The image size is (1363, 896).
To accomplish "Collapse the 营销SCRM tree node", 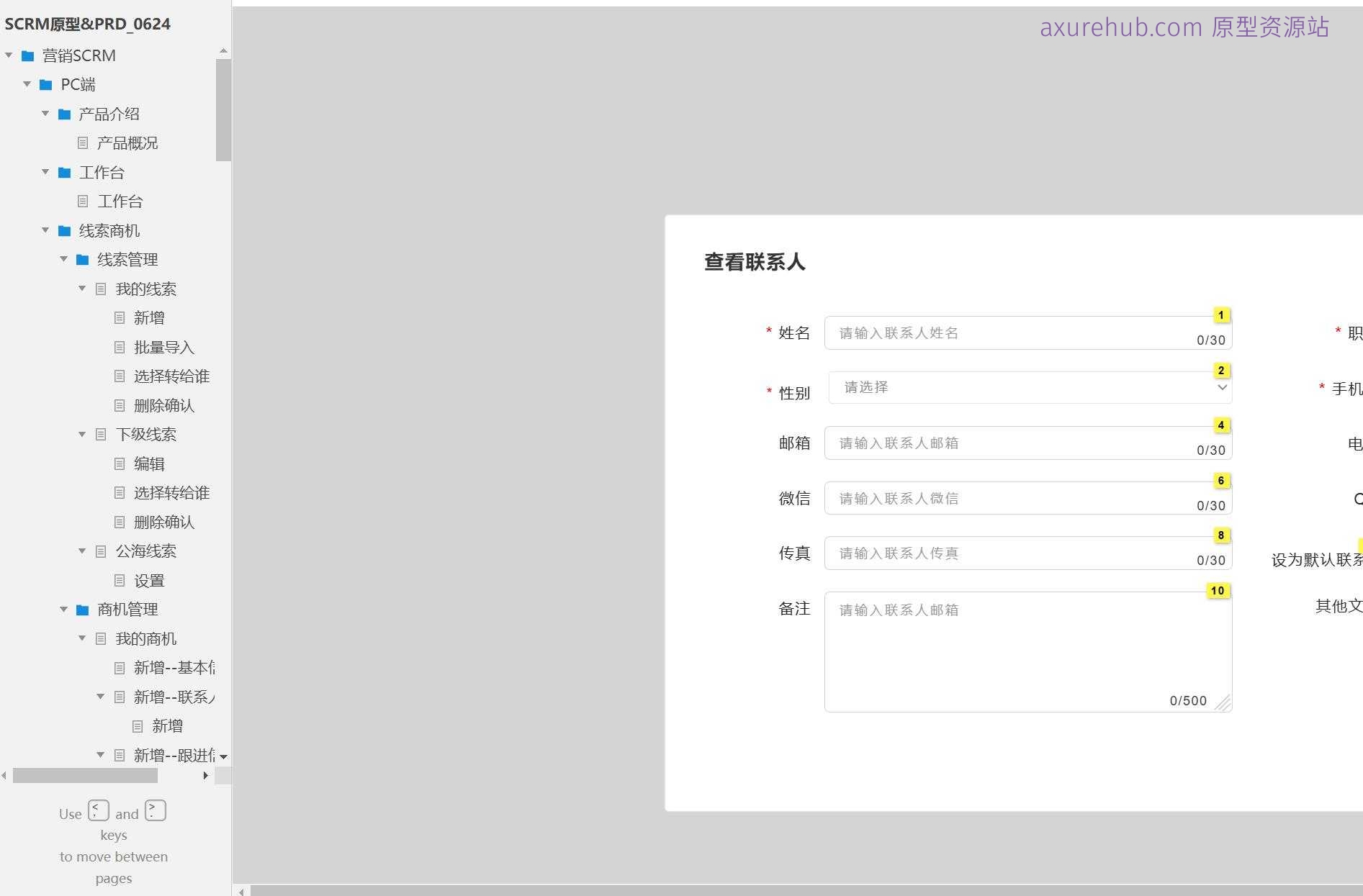I will 8,55.
